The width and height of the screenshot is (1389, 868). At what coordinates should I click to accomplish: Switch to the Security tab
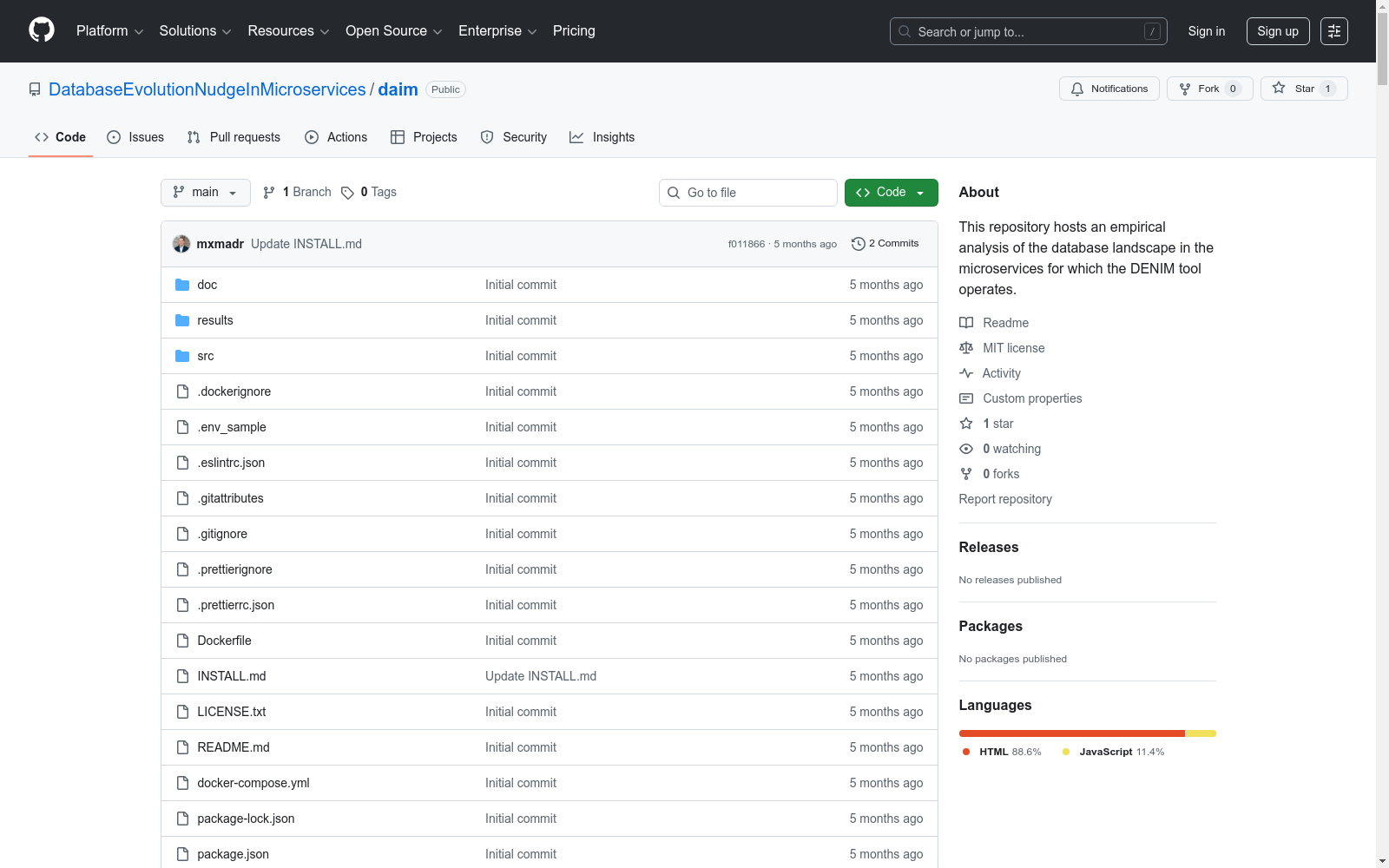click(514, 137)
